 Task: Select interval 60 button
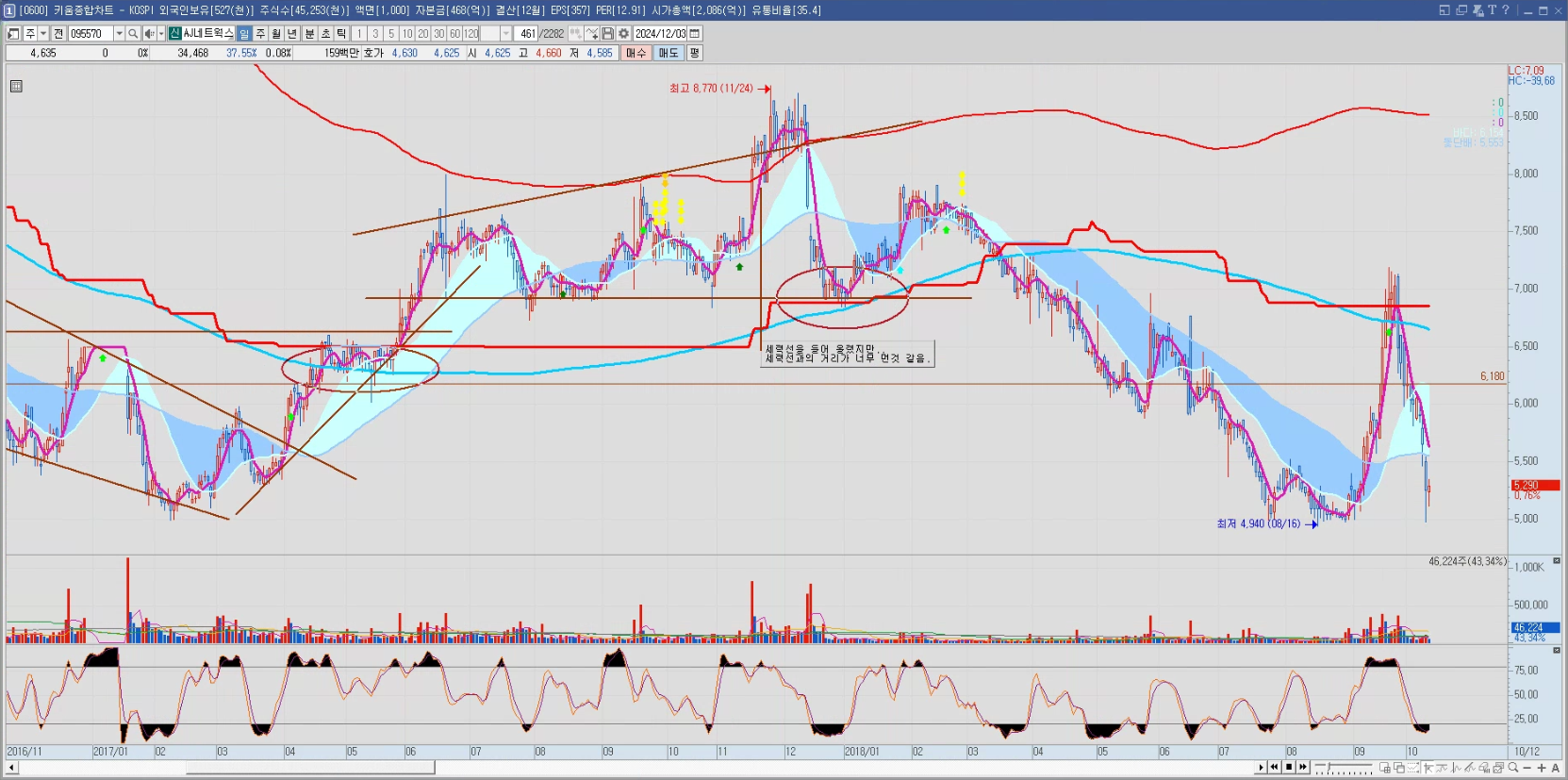[x=455, y=33]
